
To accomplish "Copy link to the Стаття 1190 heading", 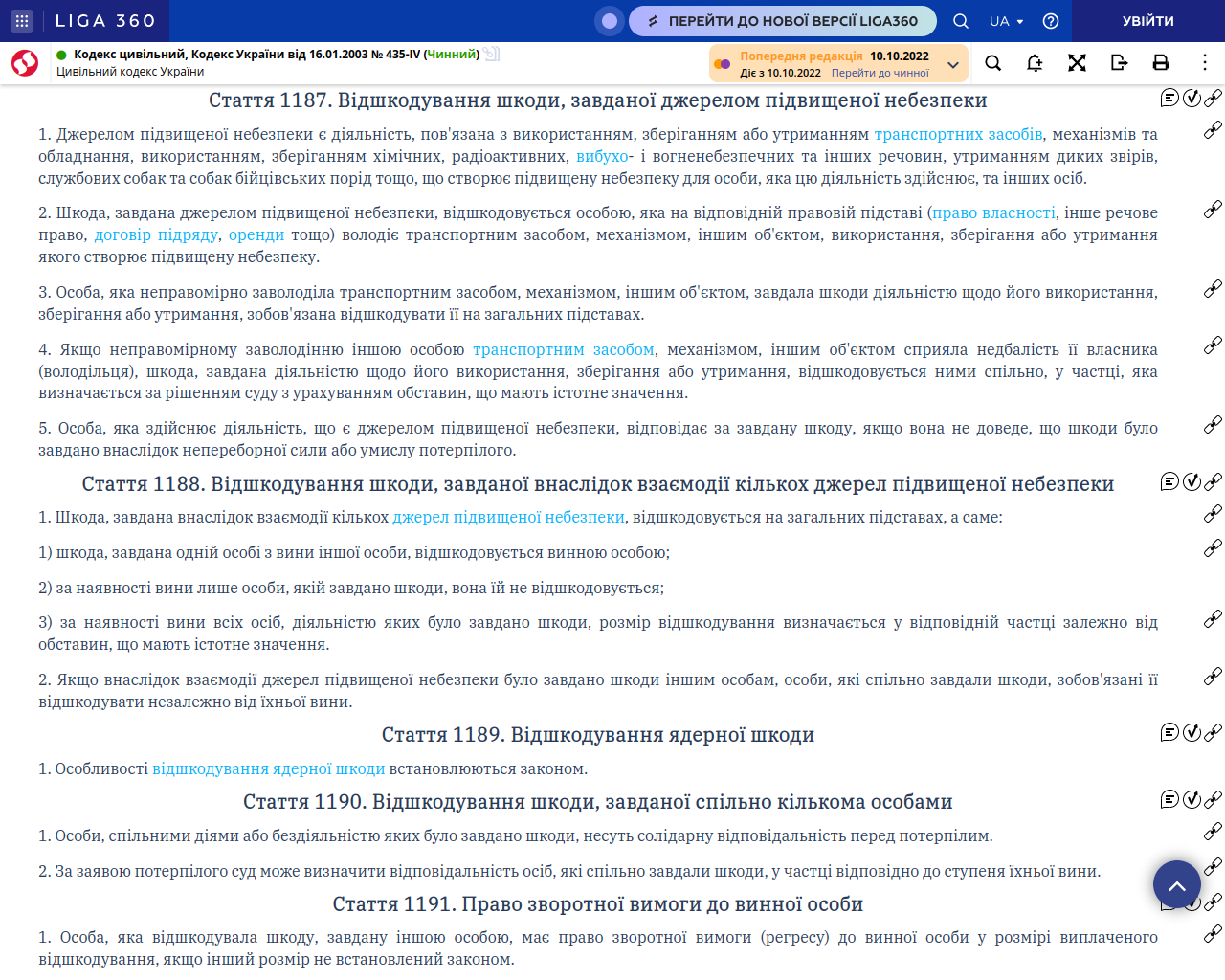I will (1213, 799).
